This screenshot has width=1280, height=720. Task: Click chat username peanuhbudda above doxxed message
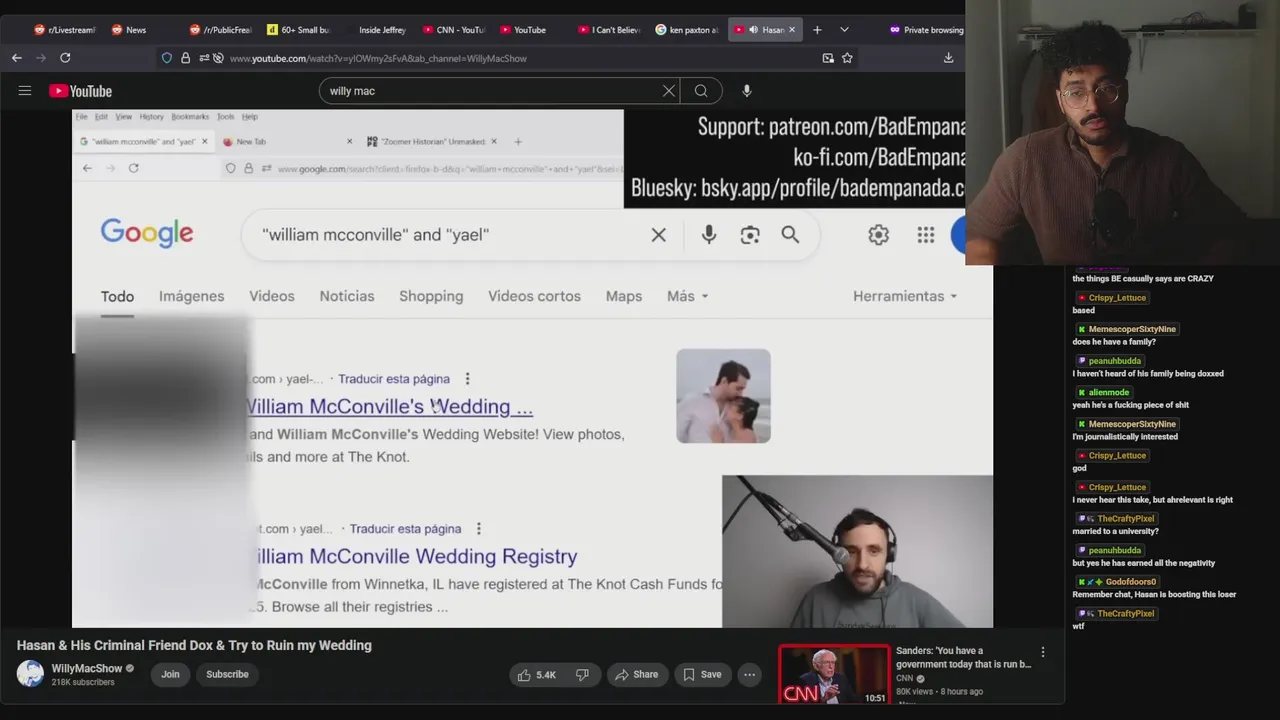[1115, 361]
